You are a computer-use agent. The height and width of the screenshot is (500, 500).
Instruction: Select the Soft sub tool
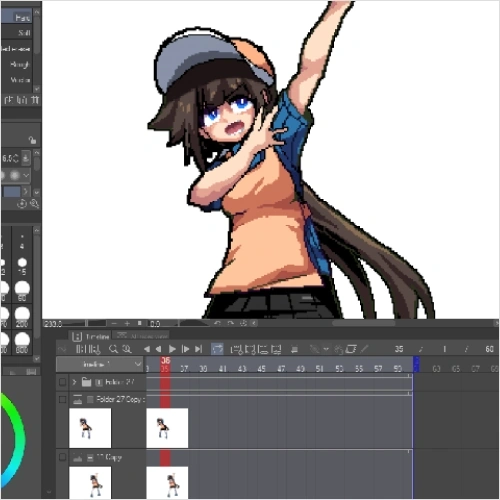pyautogui.click(x=17, y=33)
